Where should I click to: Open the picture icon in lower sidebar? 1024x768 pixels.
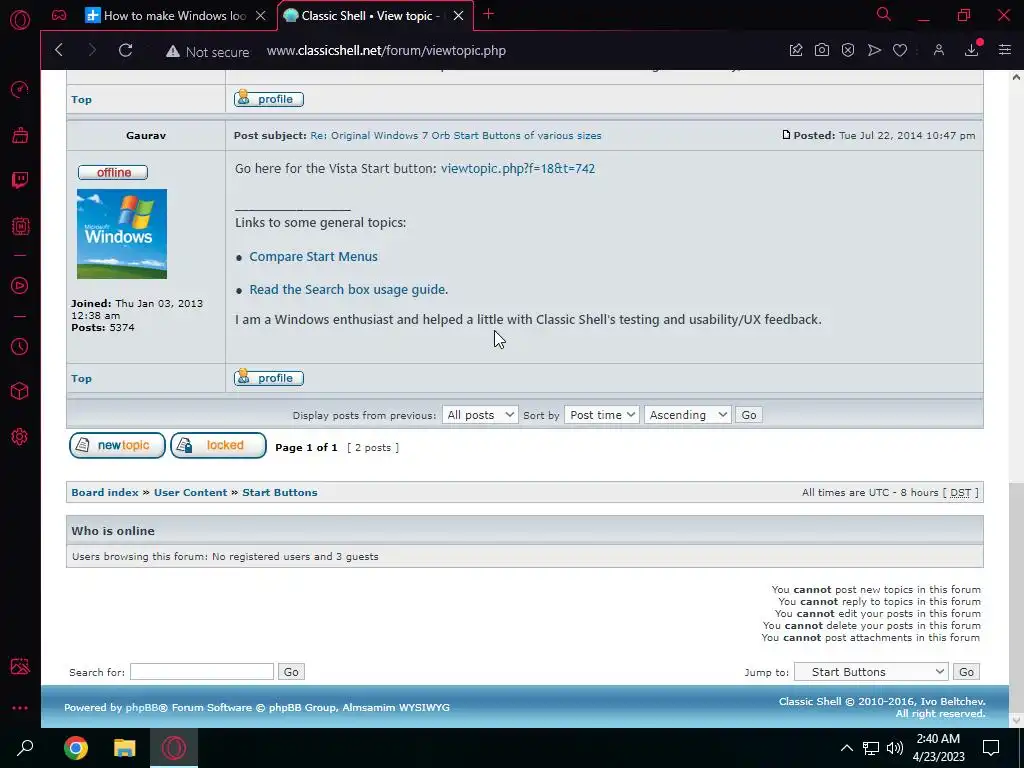(20, 666)
